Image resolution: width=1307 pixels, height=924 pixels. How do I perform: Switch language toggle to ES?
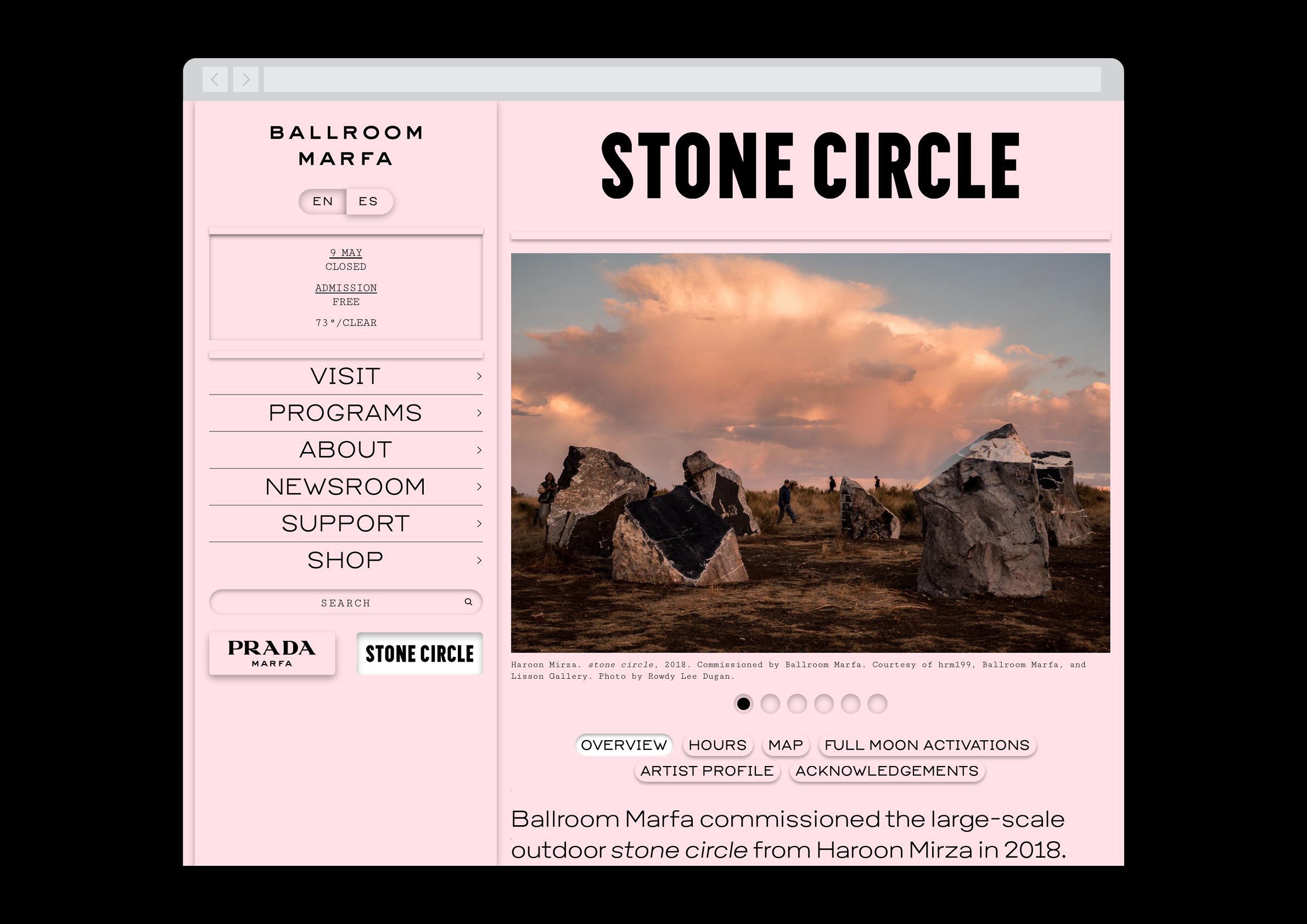coord(368,201)
